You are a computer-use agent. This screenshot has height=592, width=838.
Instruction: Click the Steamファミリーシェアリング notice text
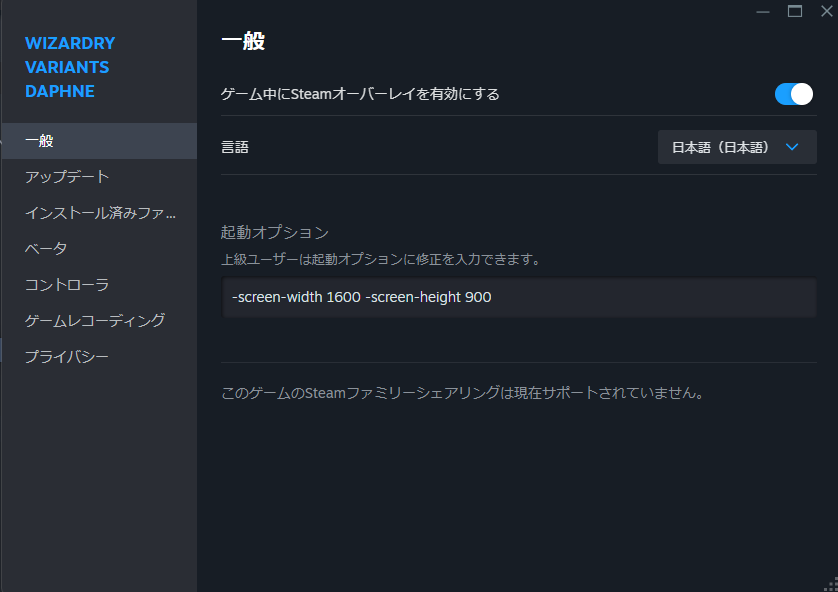pyautogui.click(x=463, y=393)
